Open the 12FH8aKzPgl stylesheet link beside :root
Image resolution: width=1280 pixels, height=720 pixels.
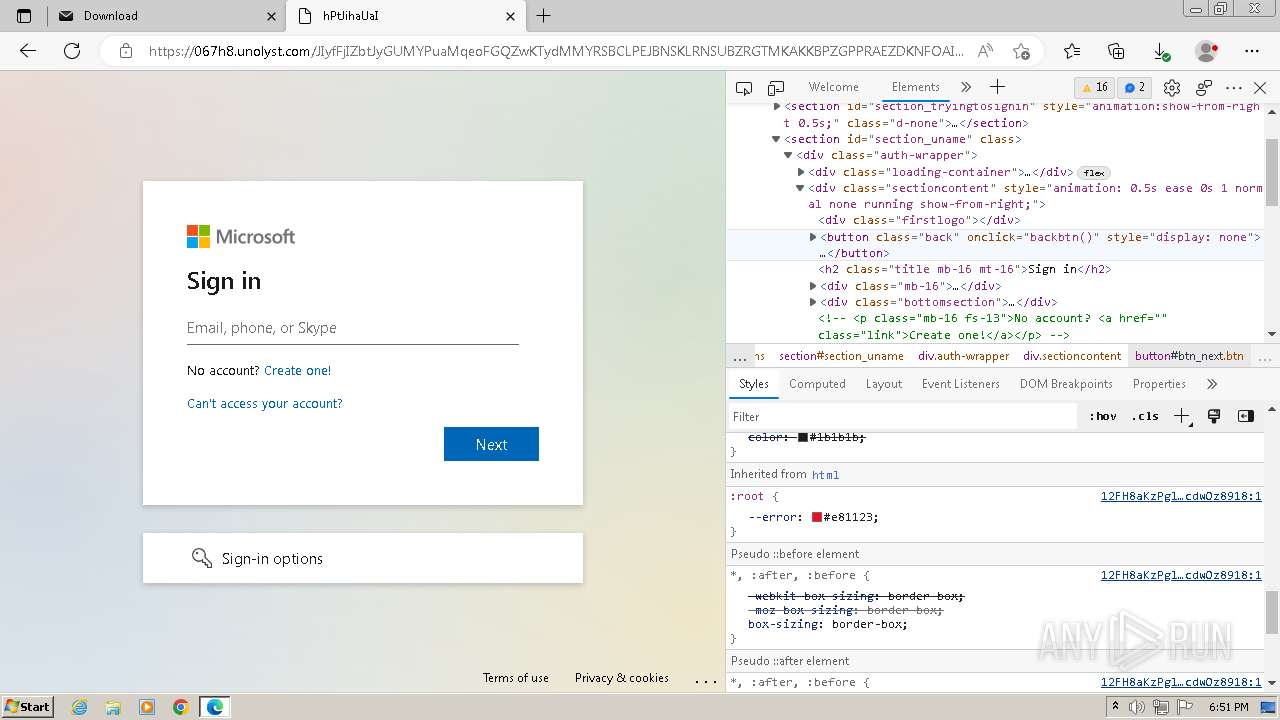point(1181,496)
